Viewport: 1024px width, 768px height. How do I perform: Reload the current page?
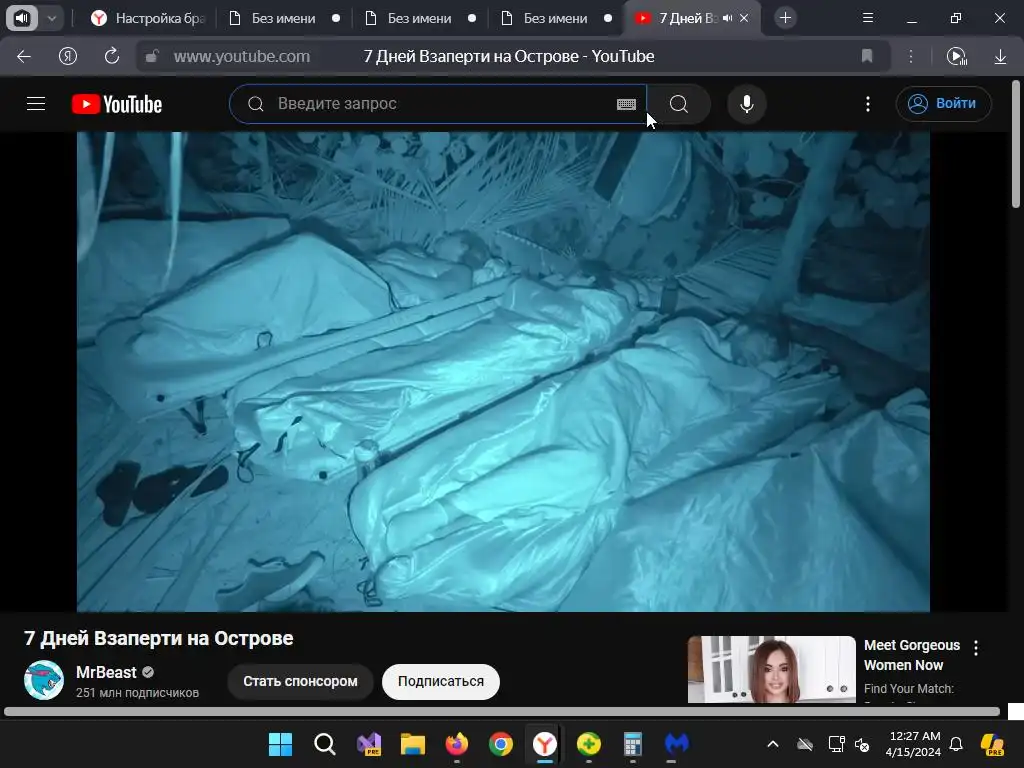[112, 56]
